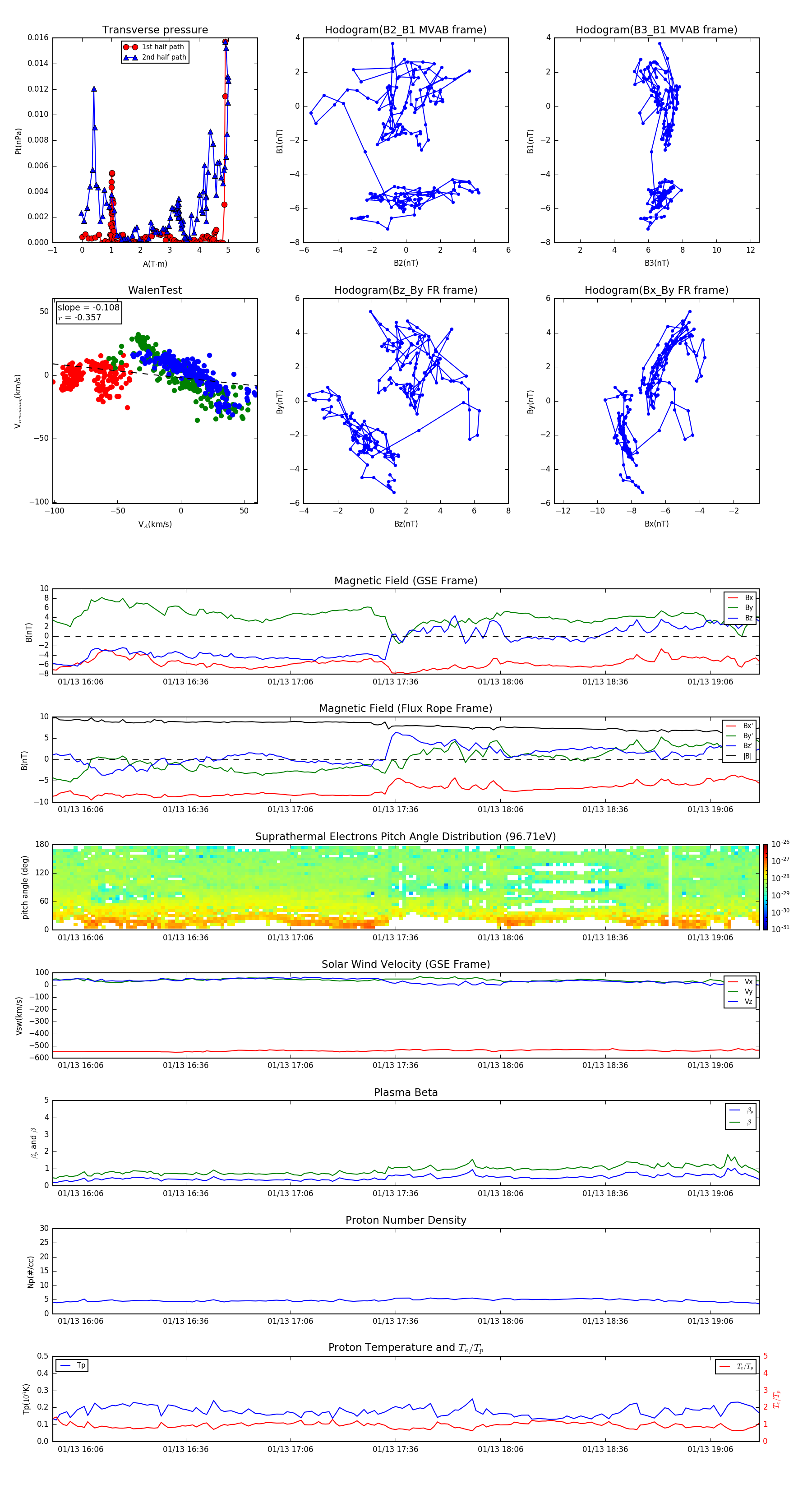Click the 'A(T·m)' x-axis label

pyautogui.click(x=155, y=264)
